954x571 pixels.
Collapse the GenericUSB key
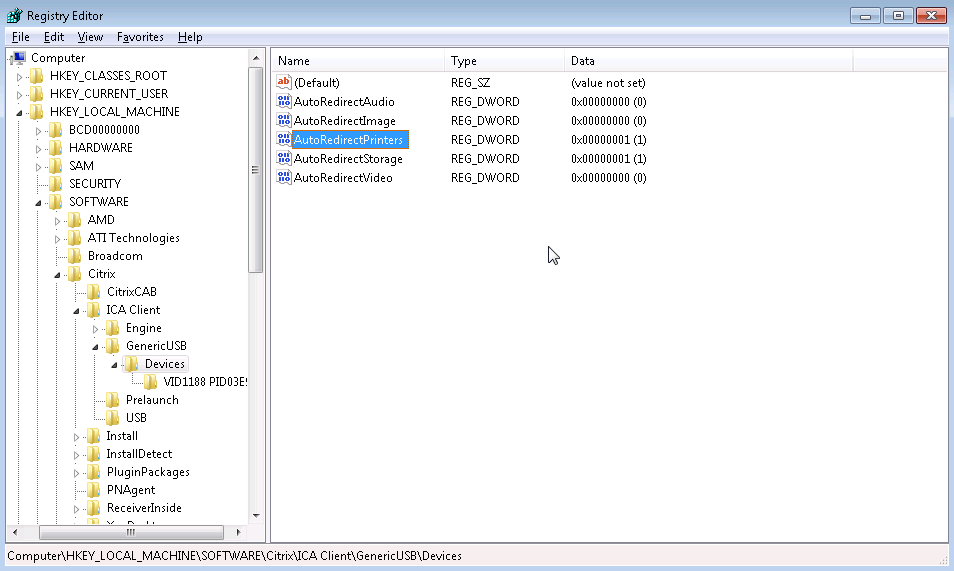pos(95,347)
